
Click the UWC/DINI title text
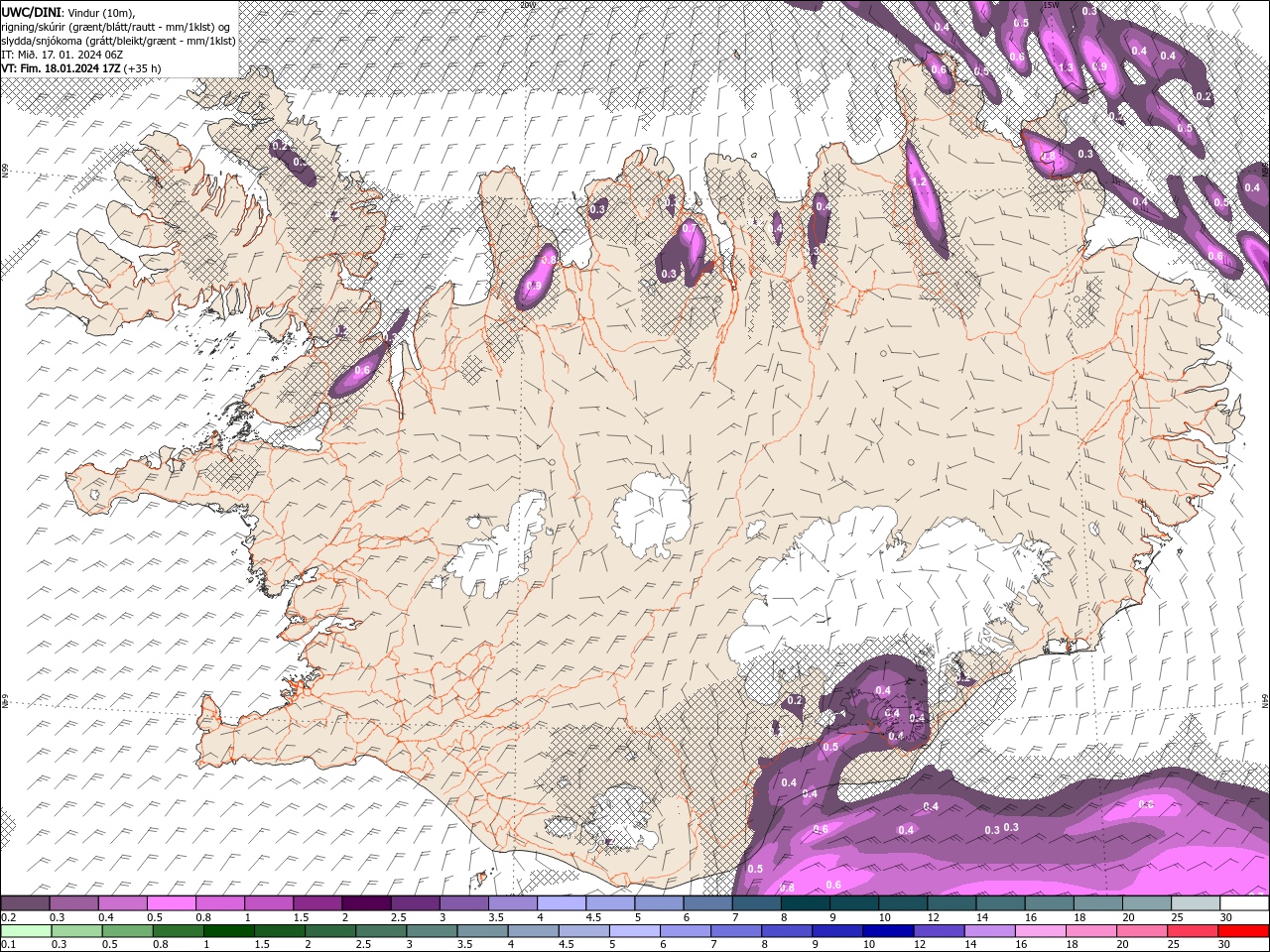click(x=33, y=11)
